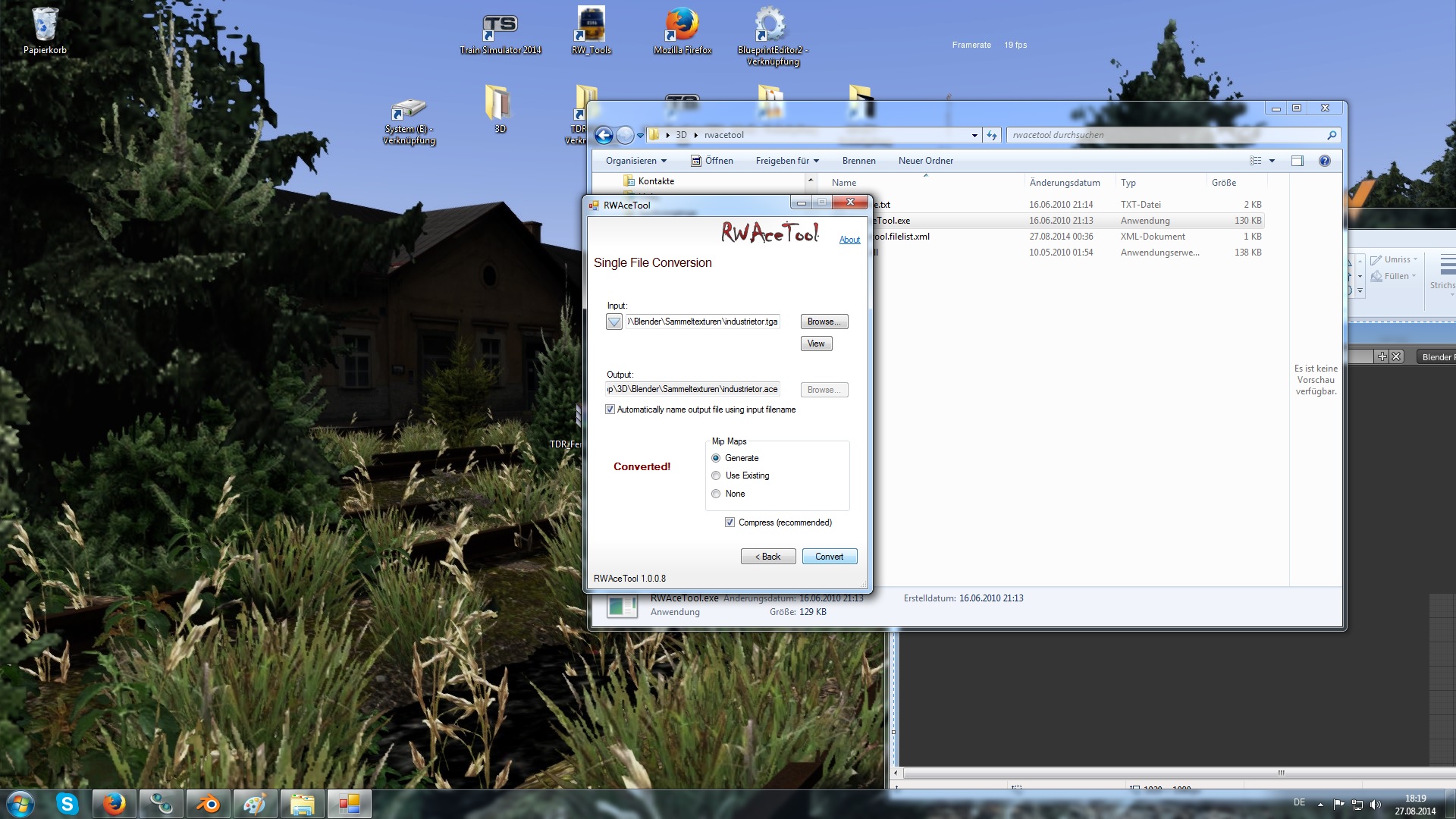The height and width of the screenshot is (819, 1456).
Task: Select None for mip maps
Action: coord(716,494)
